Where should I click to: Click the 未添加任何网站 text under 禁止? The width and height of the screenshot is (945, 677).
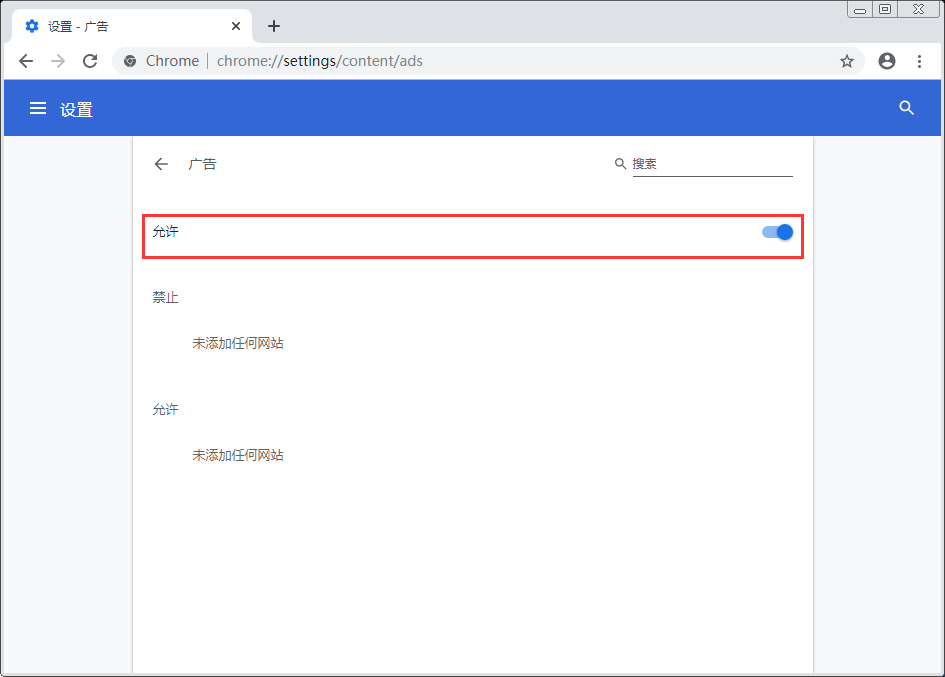tap(237, 343)
